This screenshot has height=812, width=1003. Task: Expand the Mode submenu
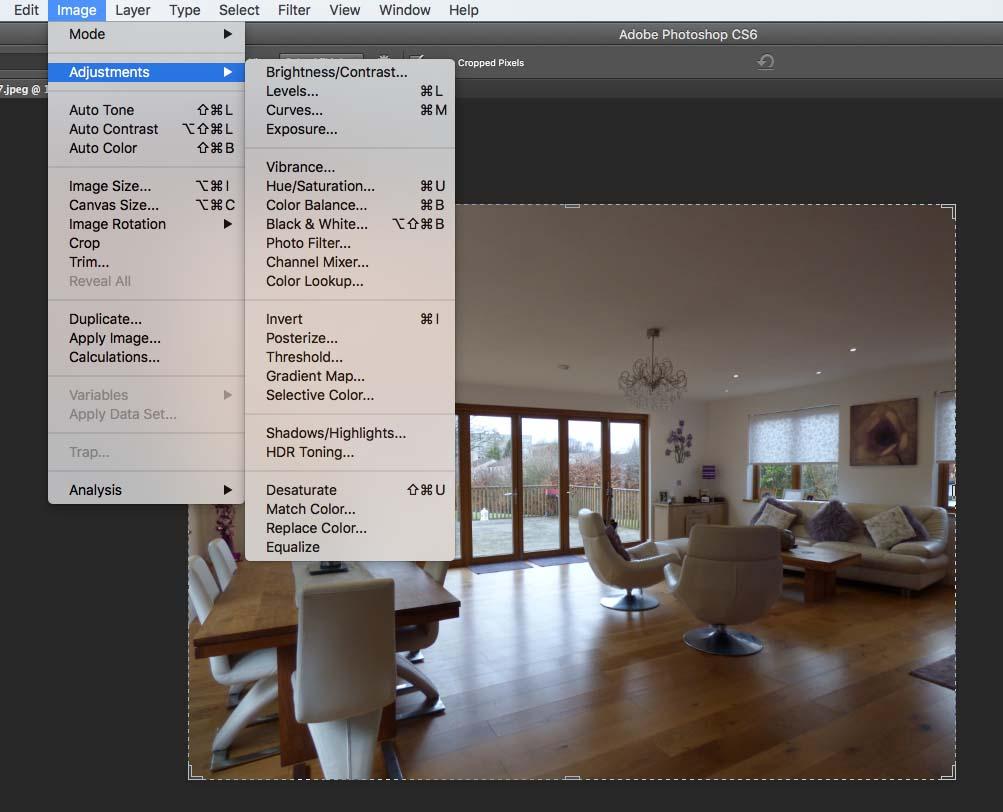click(x=146, y=34)
